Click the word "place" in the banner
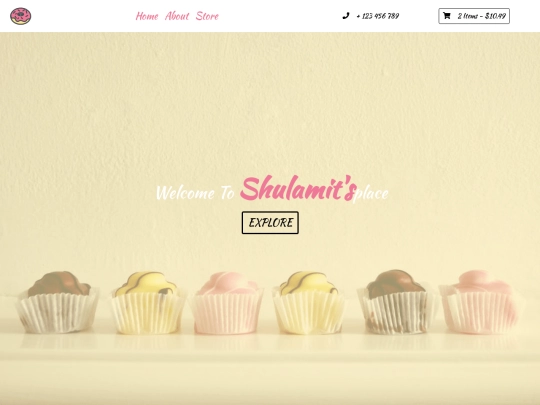Viewport: 540px width, 405px height. point(371,194)
